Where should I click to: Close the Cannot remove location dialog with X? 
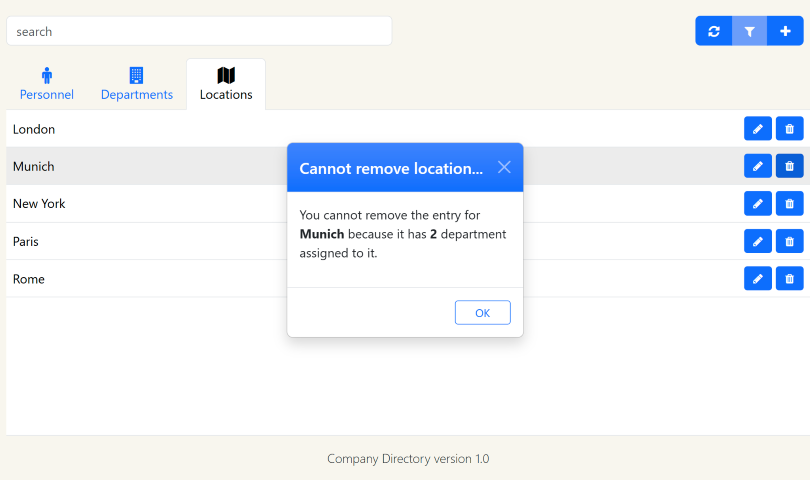coord(504,167)
